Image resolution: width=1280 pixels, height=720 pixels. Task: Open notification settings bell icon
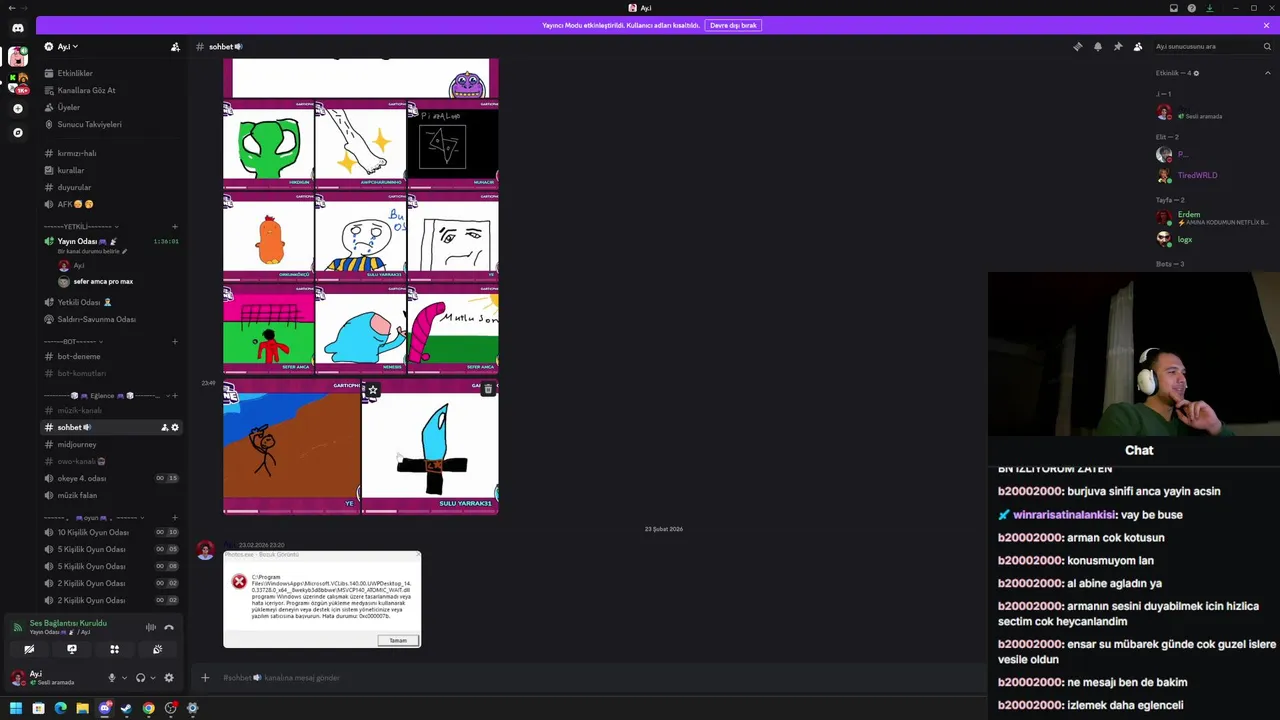point(1097,47)
